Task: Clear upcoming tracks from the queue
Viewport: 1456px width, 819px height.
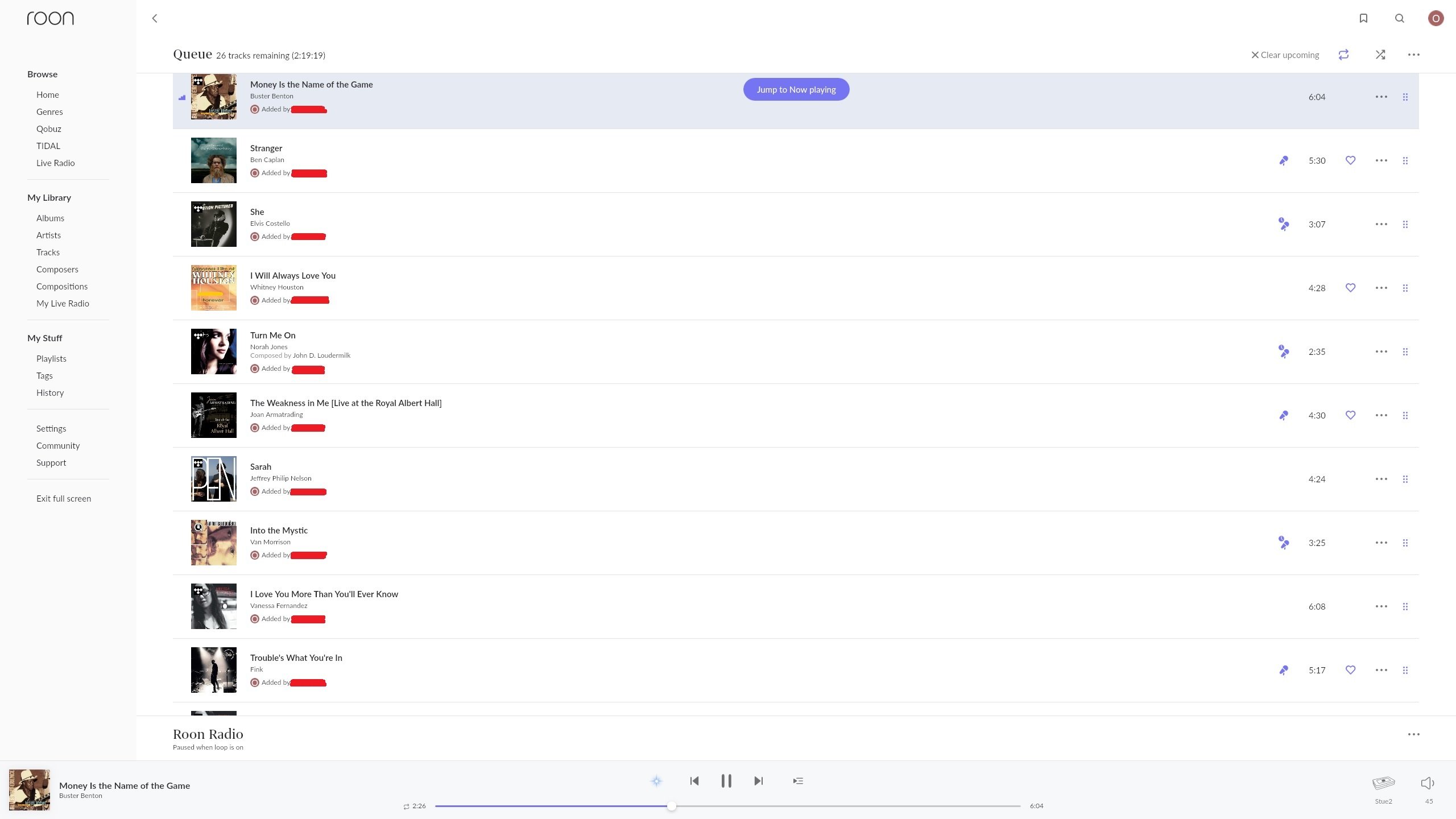Action: [x=1285, y=55]
